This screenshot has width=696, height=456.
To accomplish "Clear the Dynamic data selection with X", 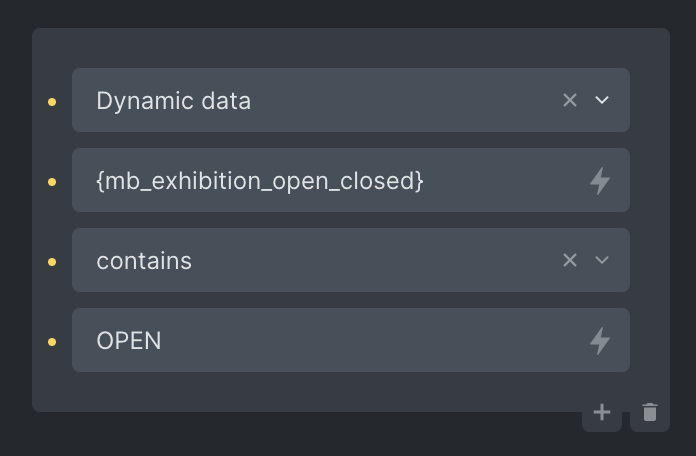I will [569, 100].
